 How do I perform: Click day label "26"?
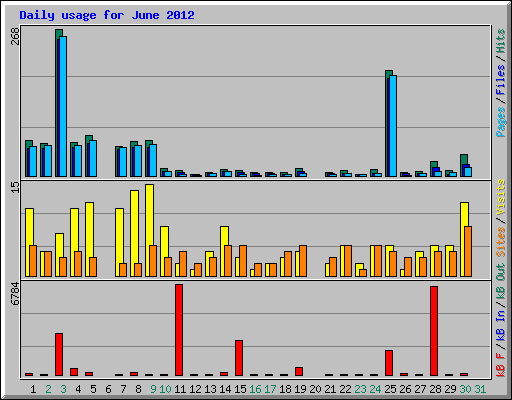[405, 389]
